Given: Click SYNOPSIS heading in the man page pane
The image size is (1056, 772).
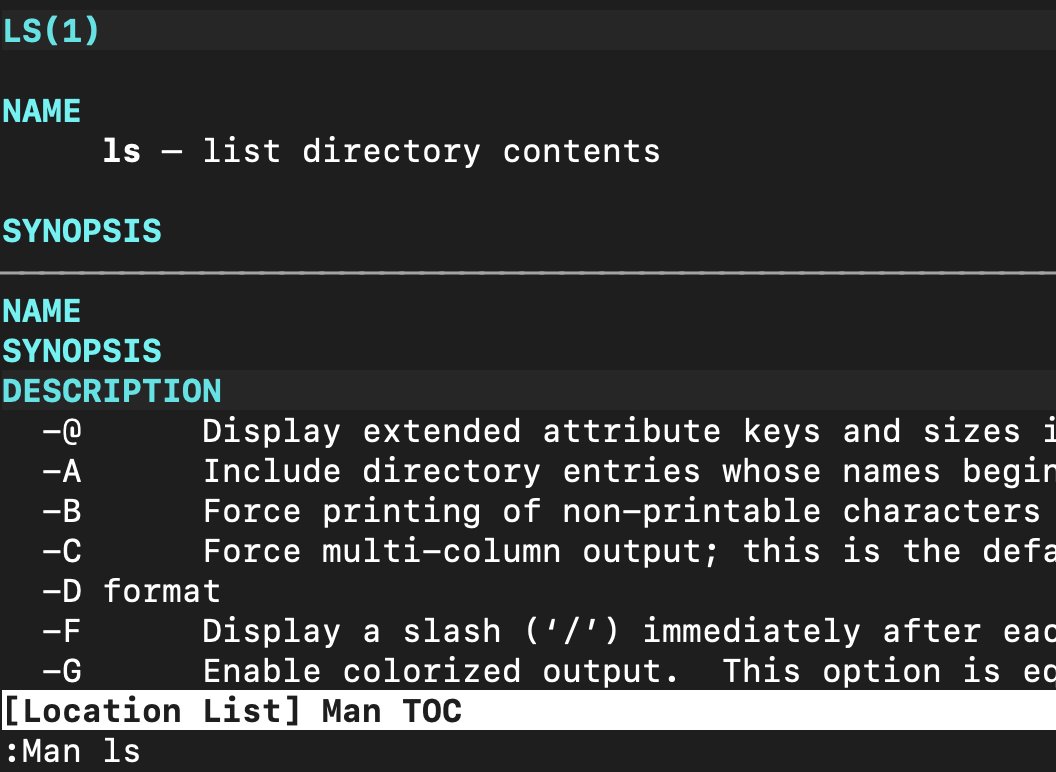Looking at the screenshot, I should point(82,231).
